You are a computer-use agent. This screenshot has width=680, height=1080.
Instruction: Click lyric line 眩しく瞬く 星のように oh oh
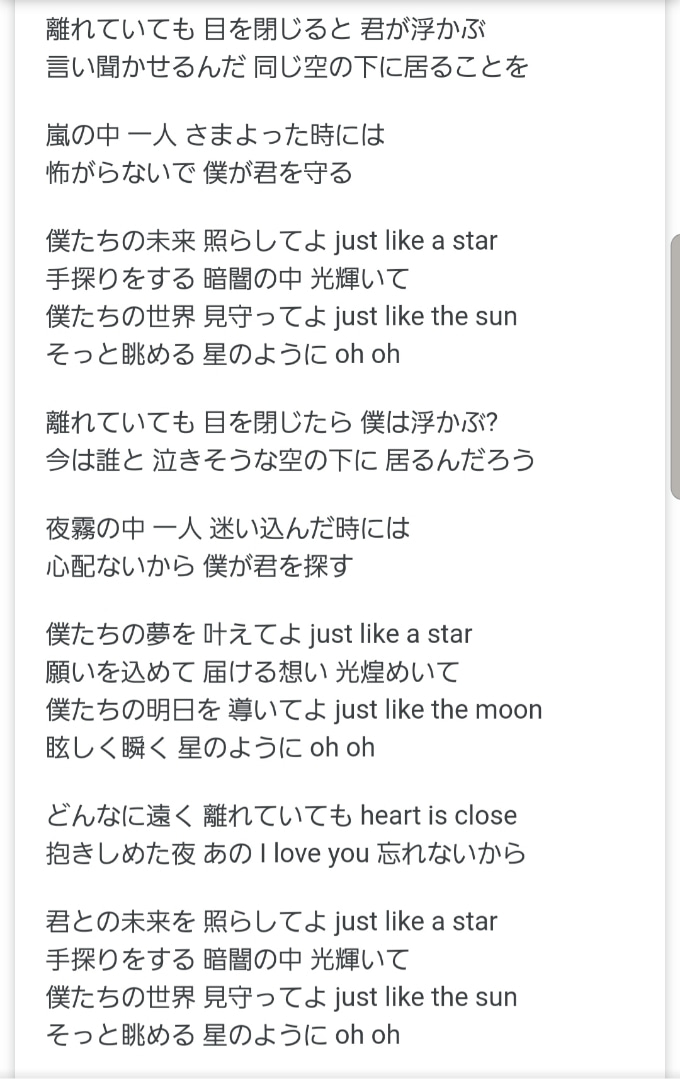click(210, 747)
